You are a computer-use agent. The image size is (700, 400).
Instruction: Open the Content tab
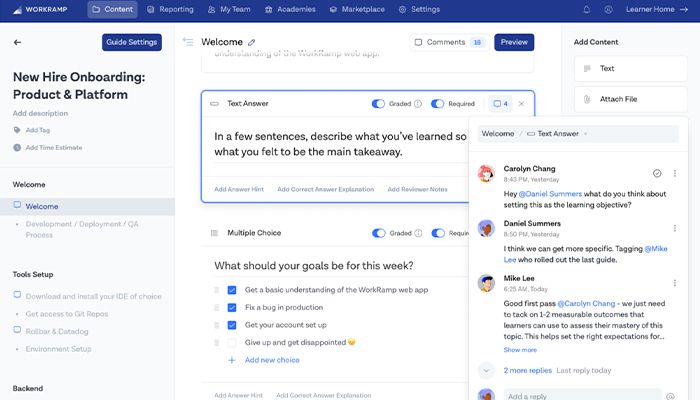[x=112, y=9]
